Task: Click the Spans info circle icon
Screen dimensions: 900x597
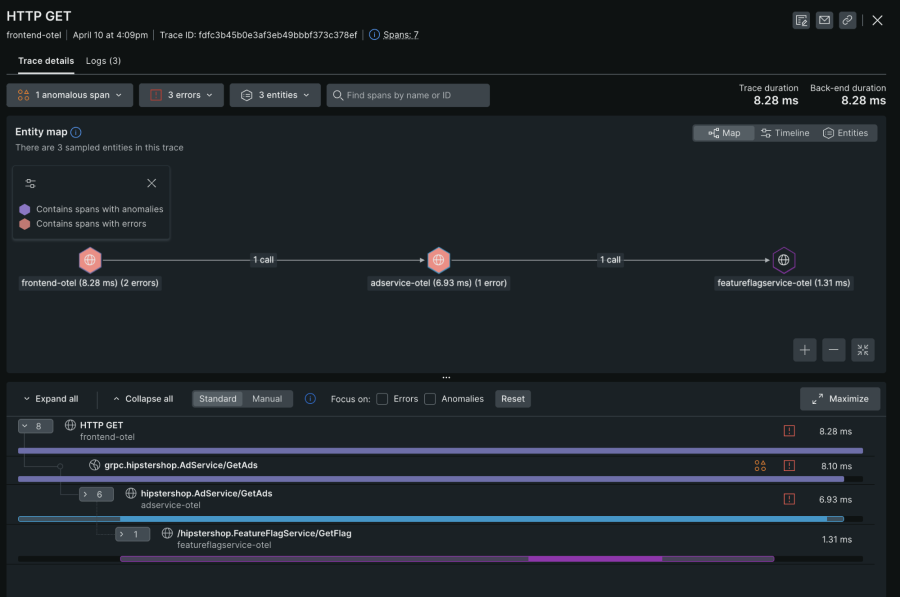Action: pos(374,34)
